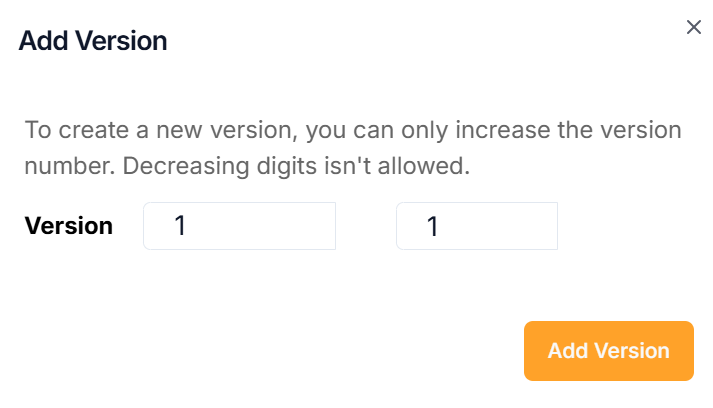The height and width of the screenshot is (408, 713).
Task: Submit the new version
Action: click(x=608, y=351)
